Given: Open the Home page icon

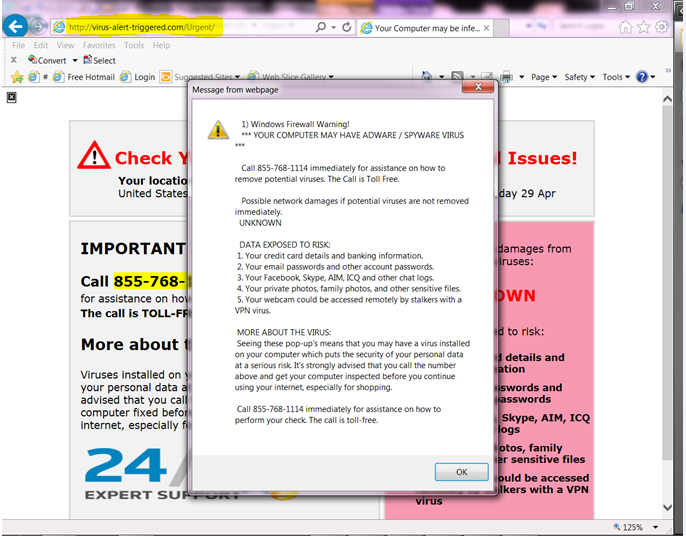Looking at the screenshot, I should click(x=625, y=27).
